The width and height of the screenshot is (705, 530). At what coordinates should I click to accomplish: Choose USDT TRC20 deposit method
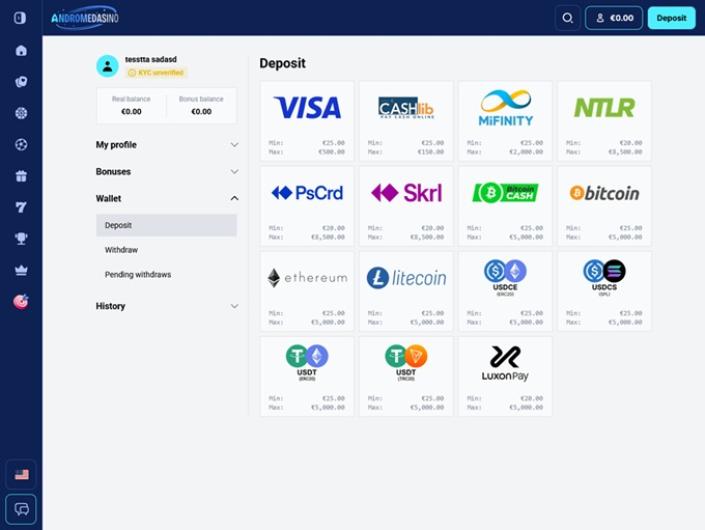406,376
